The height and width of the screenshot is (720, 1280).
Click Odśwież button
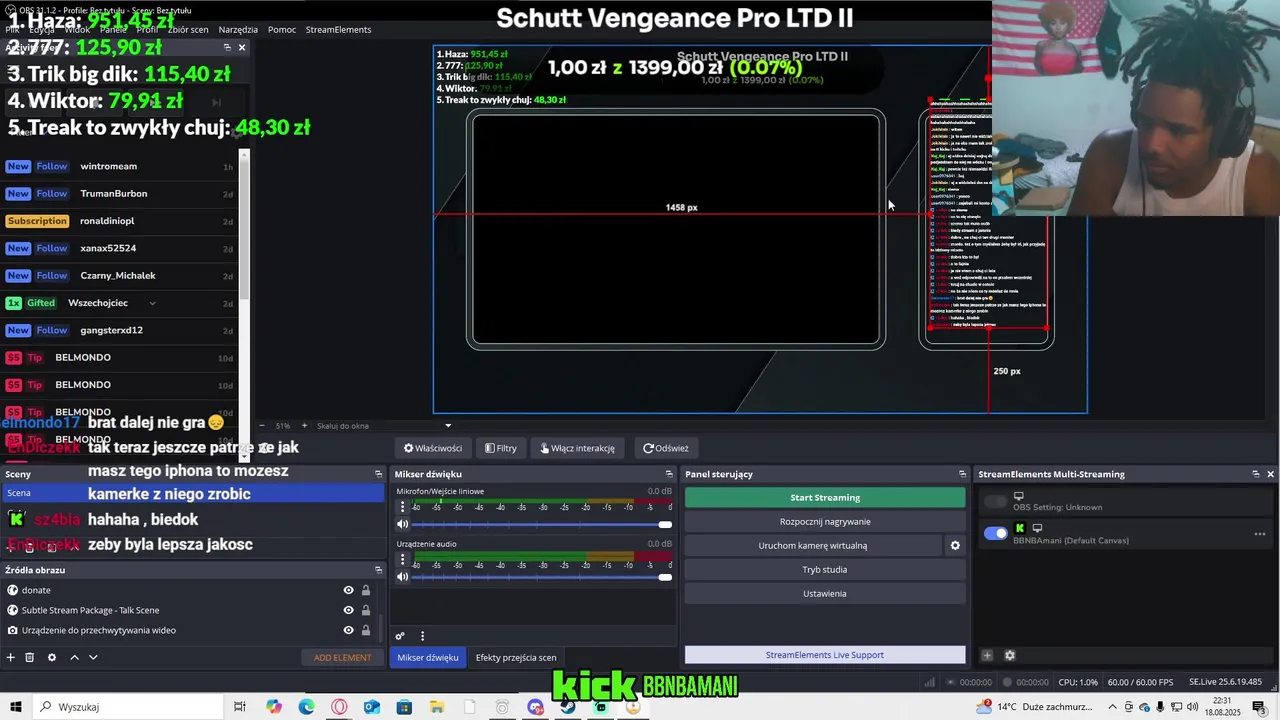tap(666, 448)
